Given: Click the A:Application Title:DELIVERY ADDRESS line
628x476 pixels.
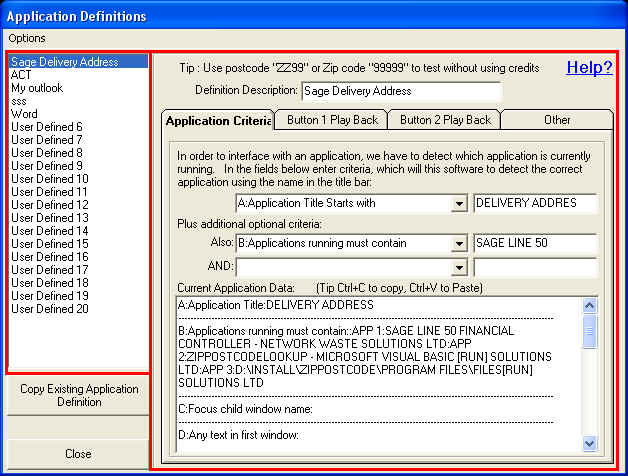Looking at the screenshot, I should 276,305.
